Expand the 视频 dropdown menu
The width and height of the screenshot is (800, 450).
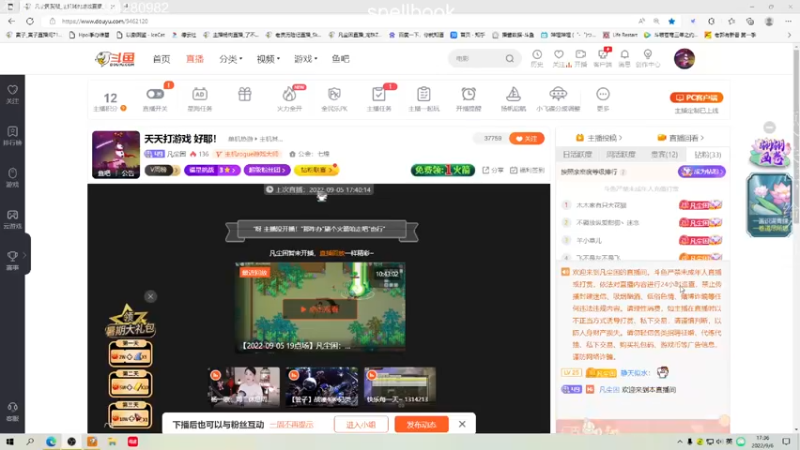[x=268, y=59]
